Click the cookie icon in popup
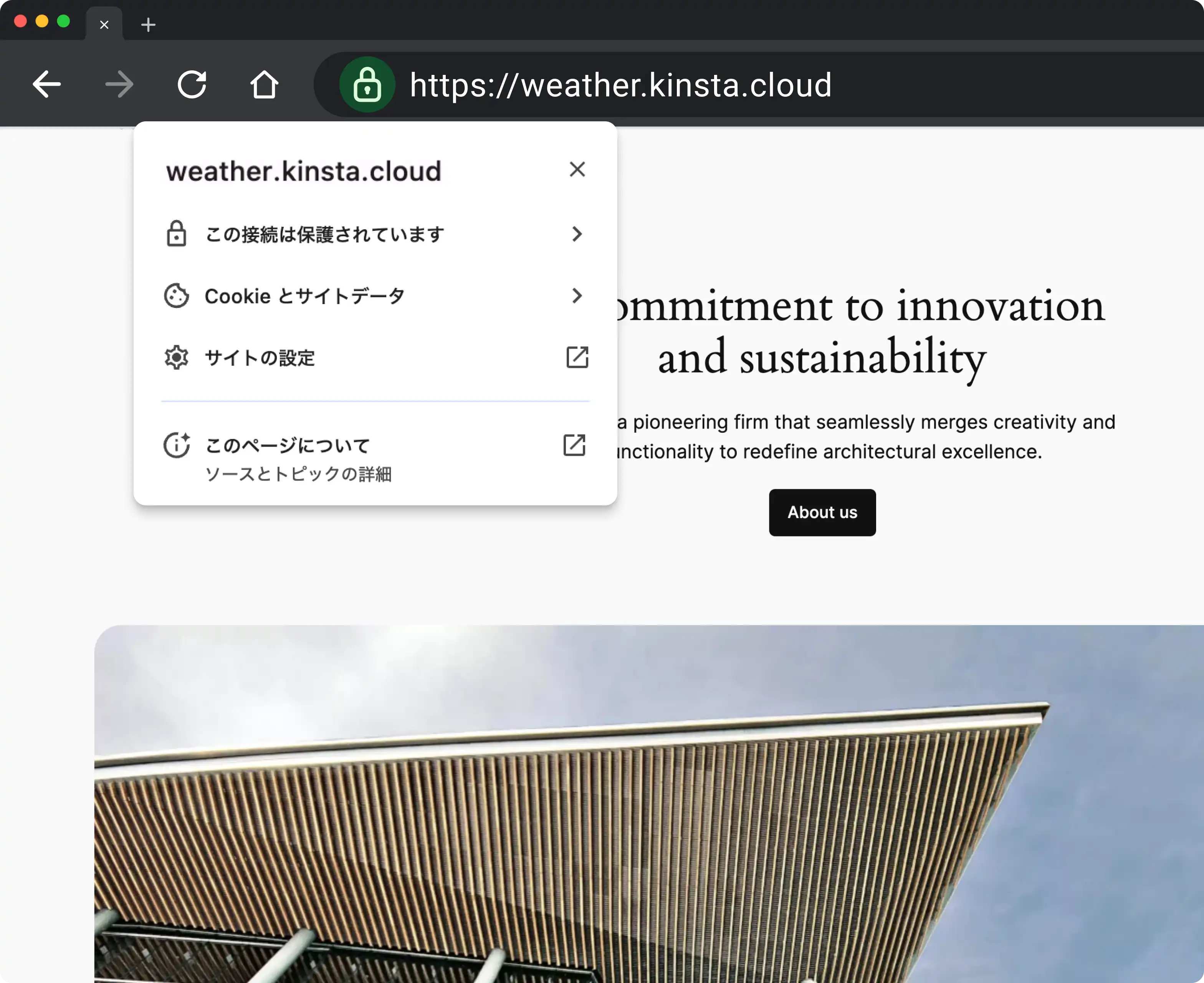 tap(176, 296)
